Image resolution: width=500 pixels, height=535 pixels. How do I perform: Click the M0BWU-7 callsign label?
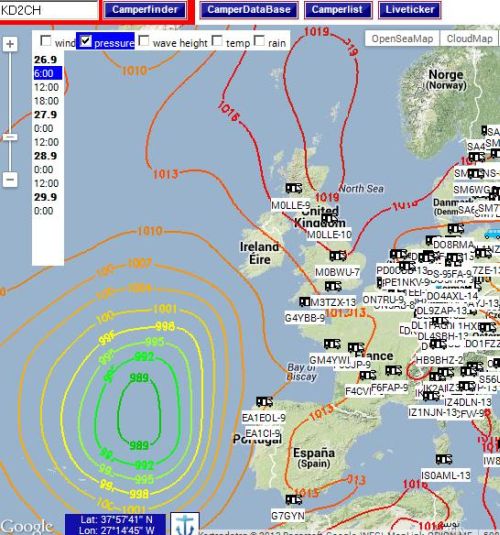(x=337, y=272)
